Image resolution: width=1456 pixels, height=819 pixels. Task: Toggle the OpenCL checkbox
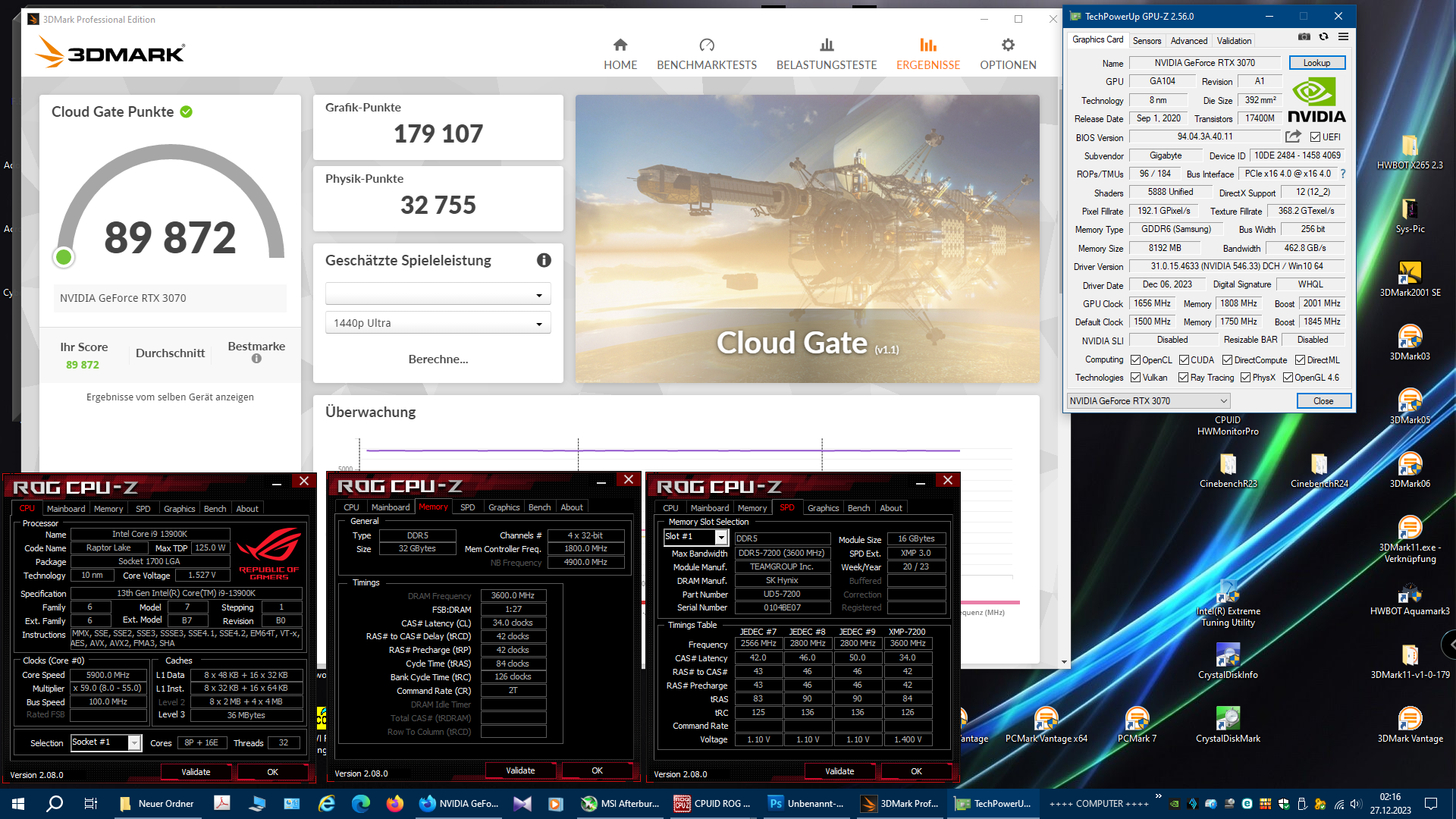pyautogui.click(x=1135, y=360)
